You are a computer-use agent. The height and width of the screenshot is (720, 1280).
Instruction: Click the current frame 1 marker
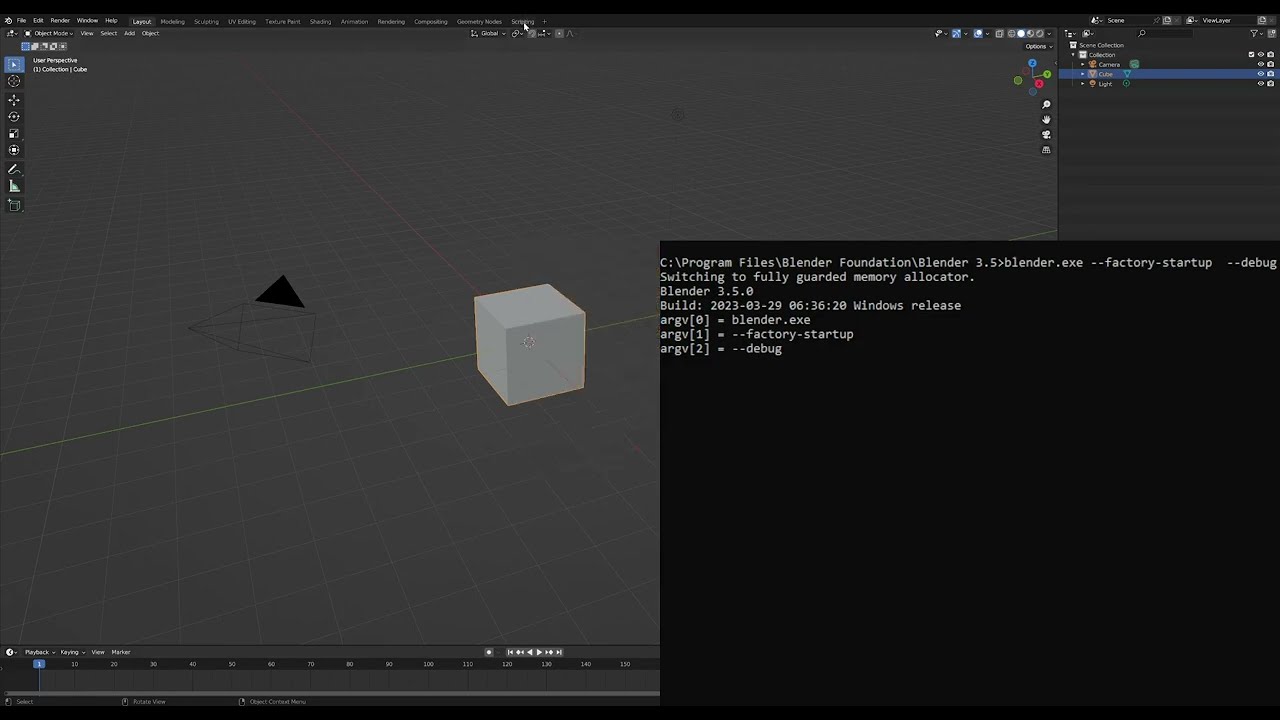(x=39, y=664)
